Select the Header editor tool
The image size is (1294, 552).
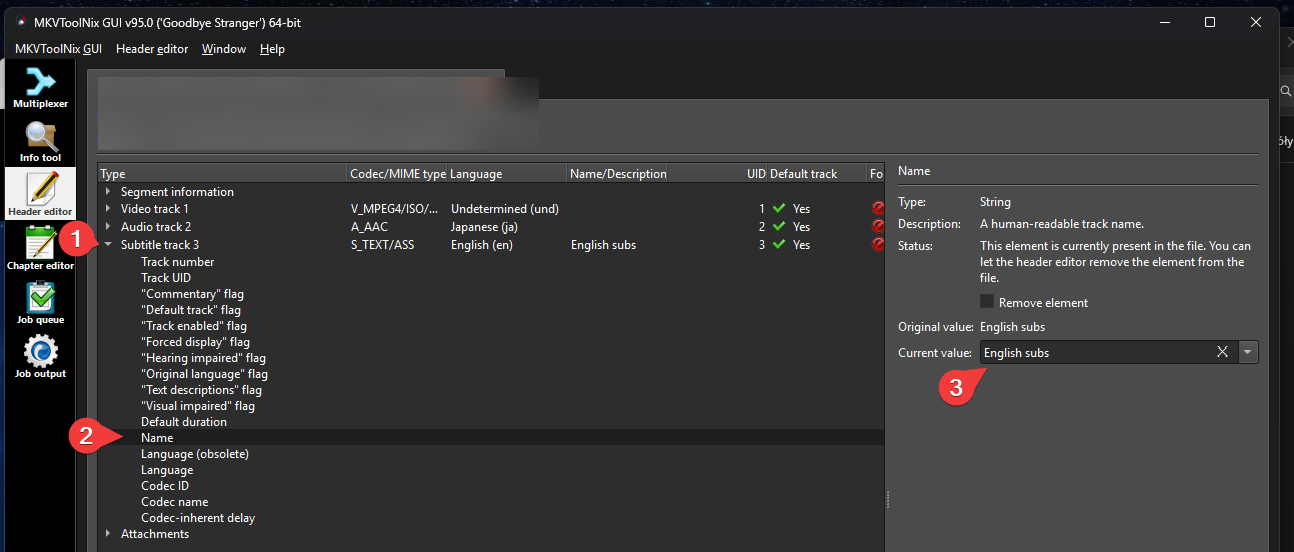40,194
